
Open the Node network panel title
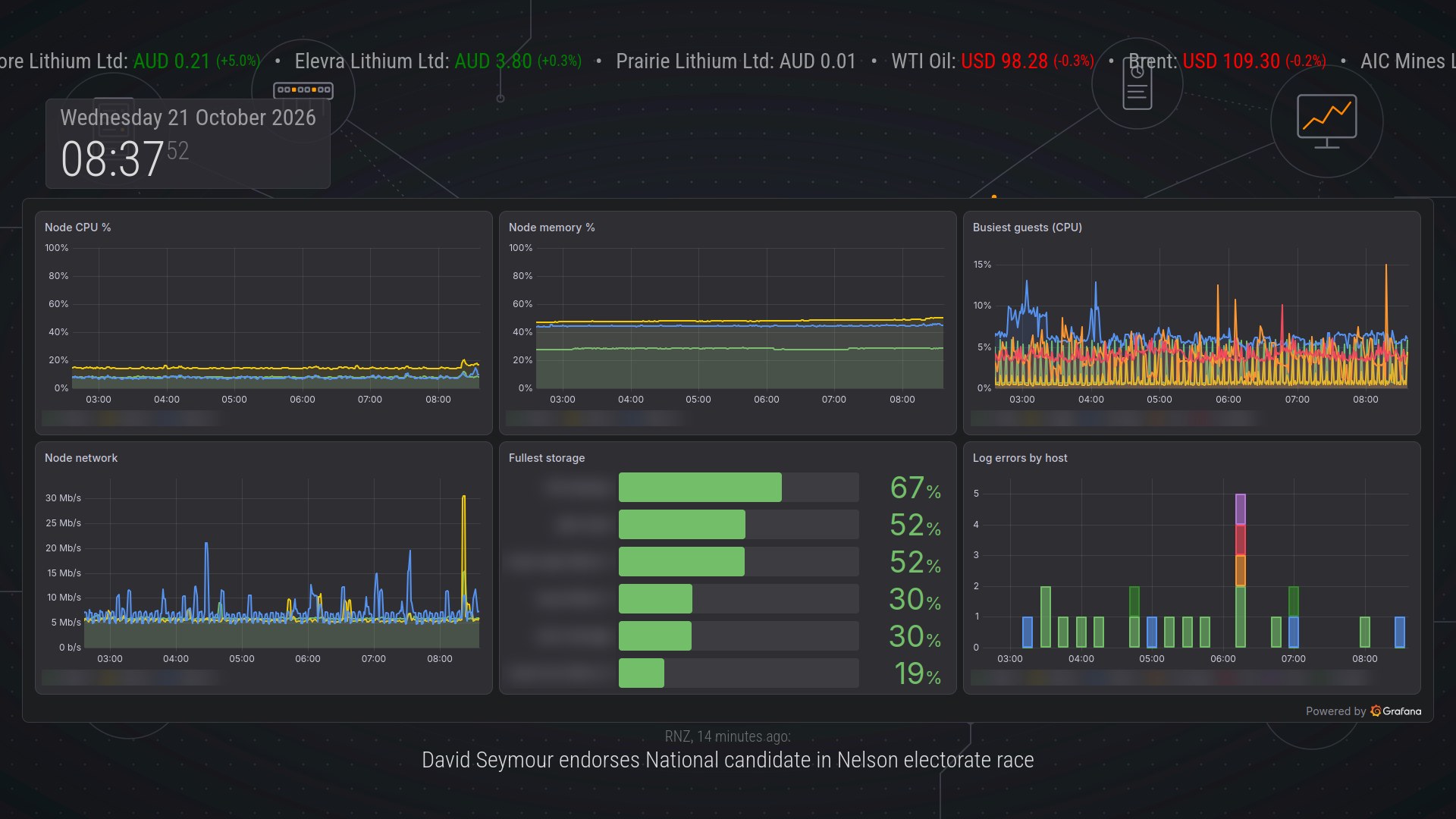tap(81, 458)
